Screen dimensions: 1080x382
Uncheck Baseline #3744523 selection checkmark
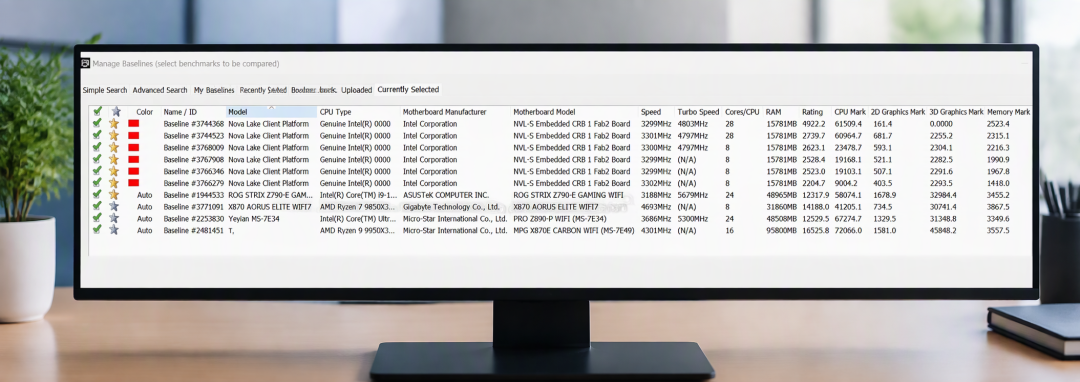point(97,136)
